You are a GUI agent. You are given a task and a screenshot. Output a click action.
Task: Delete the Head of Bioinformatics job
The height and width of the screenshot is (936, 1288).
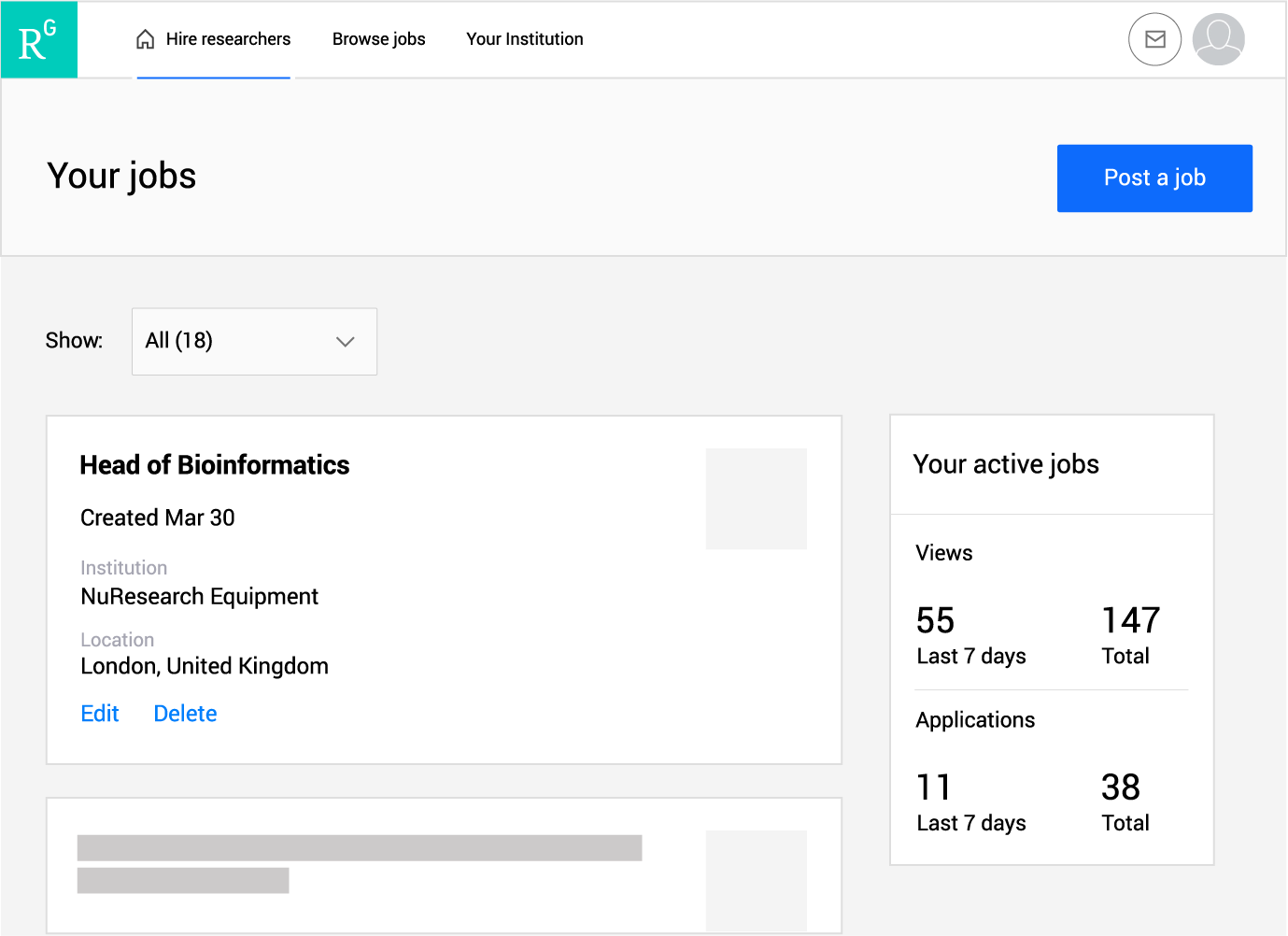[x=184, y=713]
